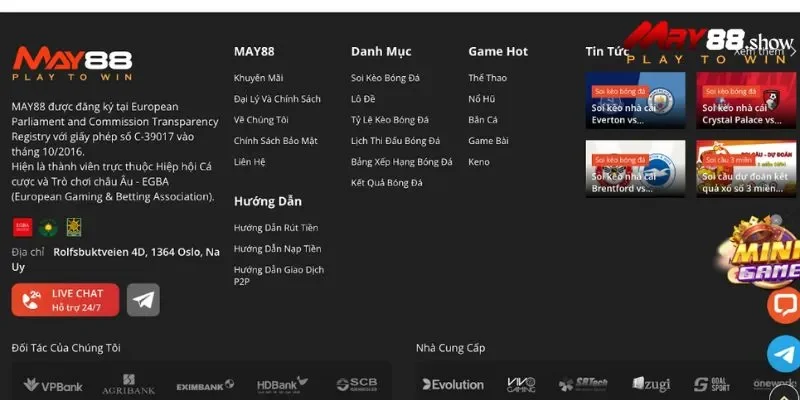Screen dimensions: 800x400
Task: Click the VPBank partner logo
Action: click(53, 385)
